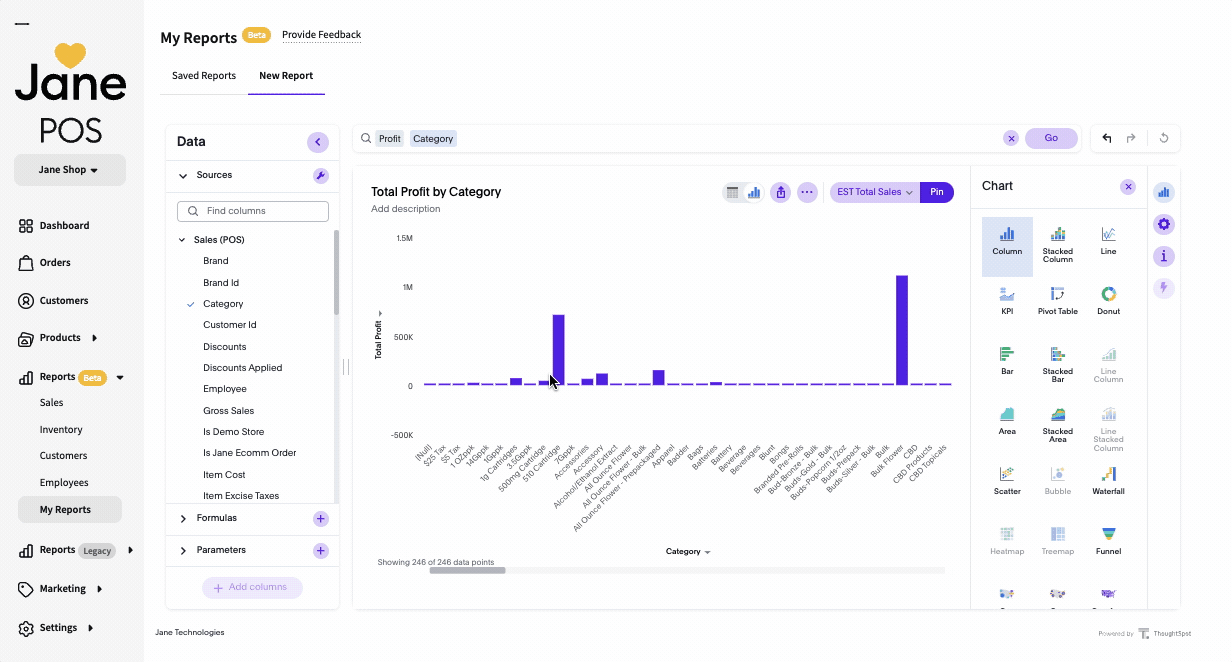Open chart settings gear icon

pyautogui.click(x=1164, y=224)
